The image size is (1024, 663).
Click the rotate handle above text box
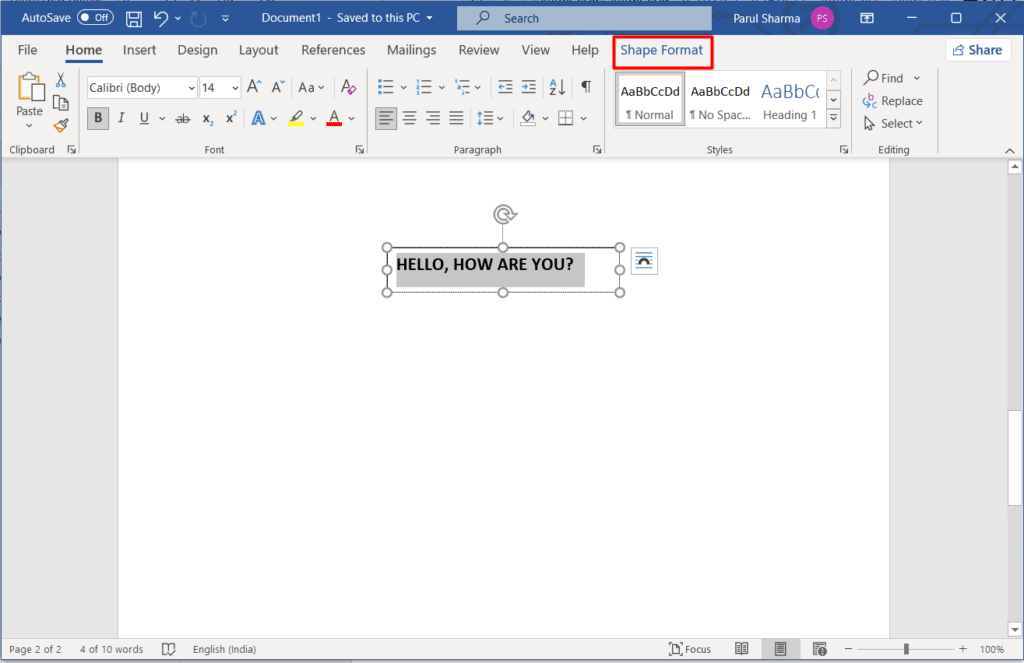point(504,214)
